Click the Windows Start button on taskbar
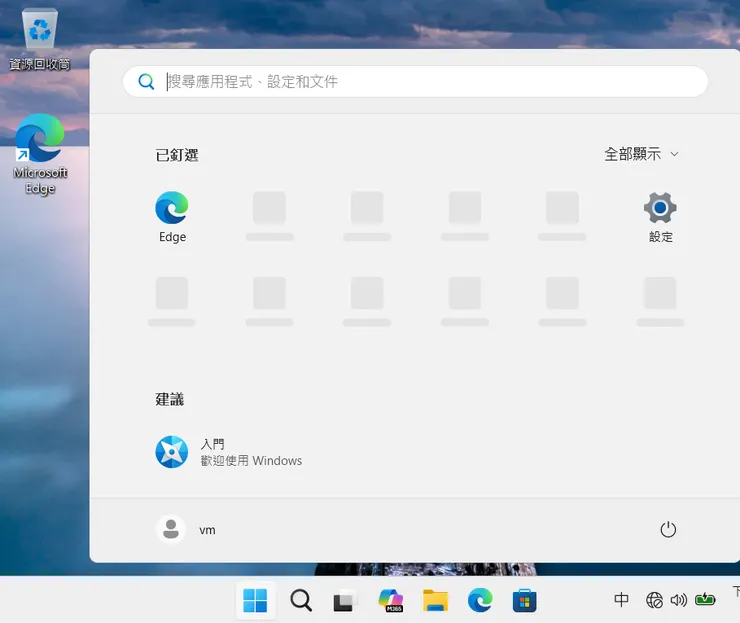The height and width of the screenshot is (623, 740). (x=255, y=600)
